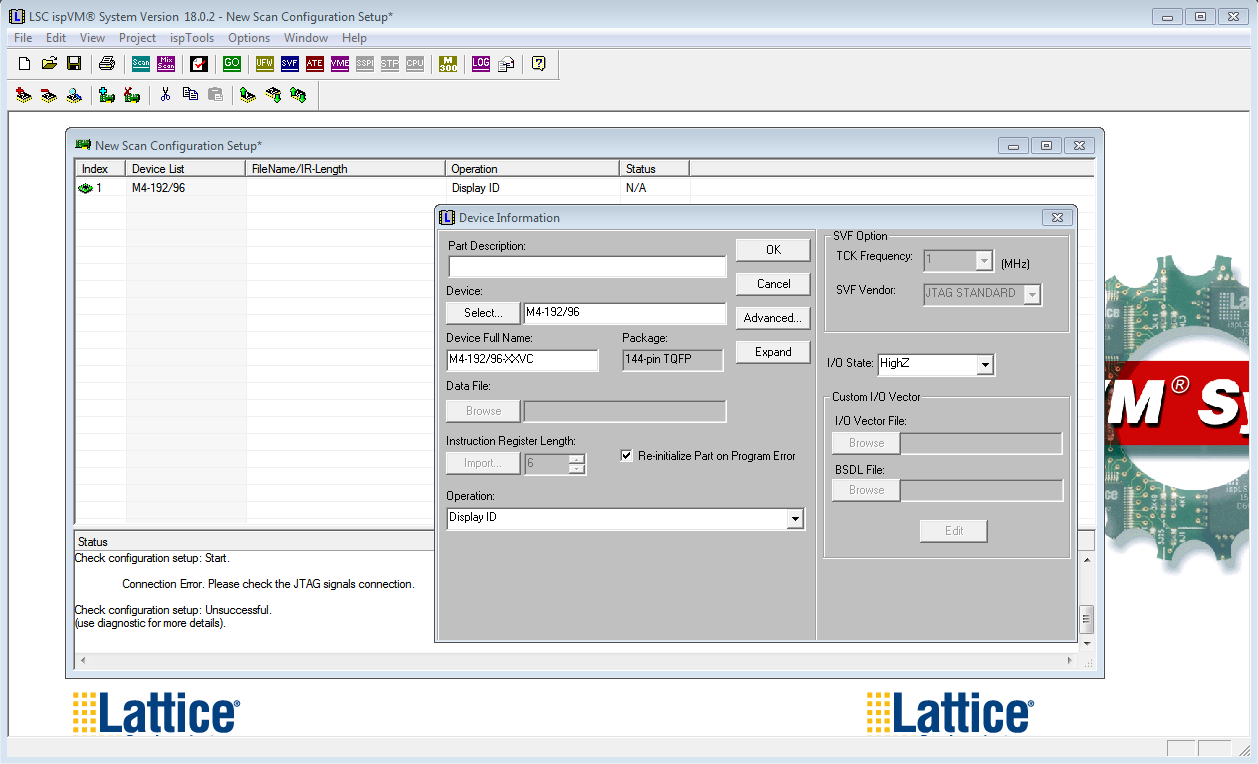Open the Options menu

249,38
